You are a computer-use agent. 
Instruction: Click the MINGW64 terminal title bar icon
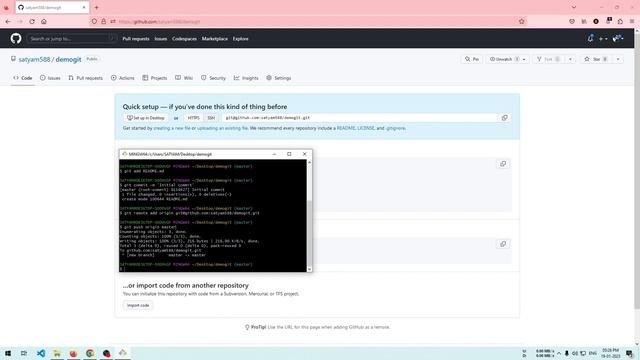[x=124, y=154]
